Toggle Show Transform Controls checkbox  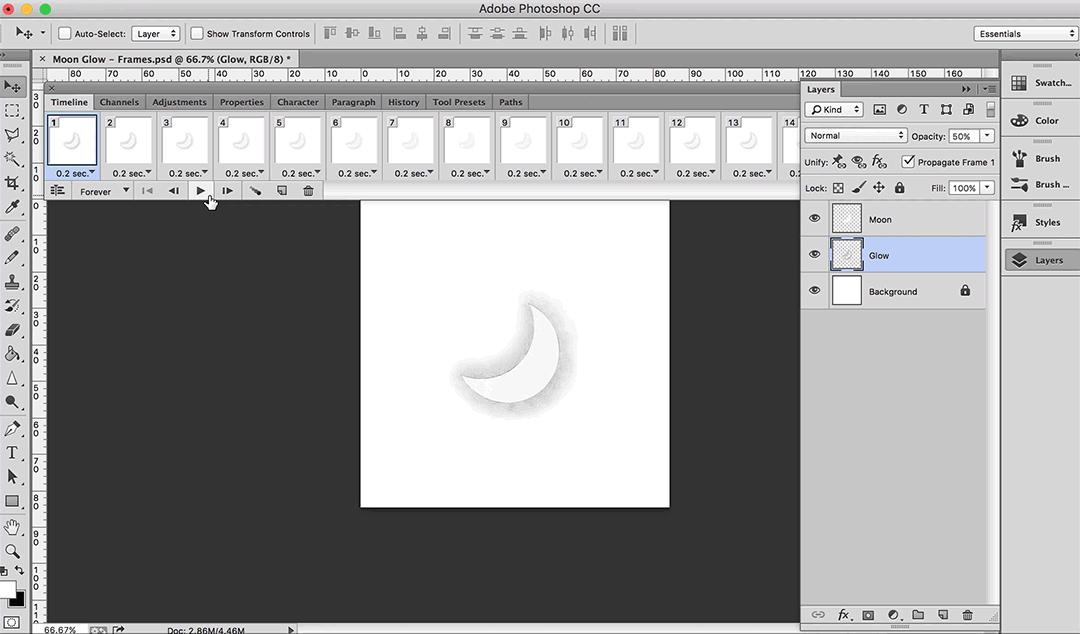197,34
